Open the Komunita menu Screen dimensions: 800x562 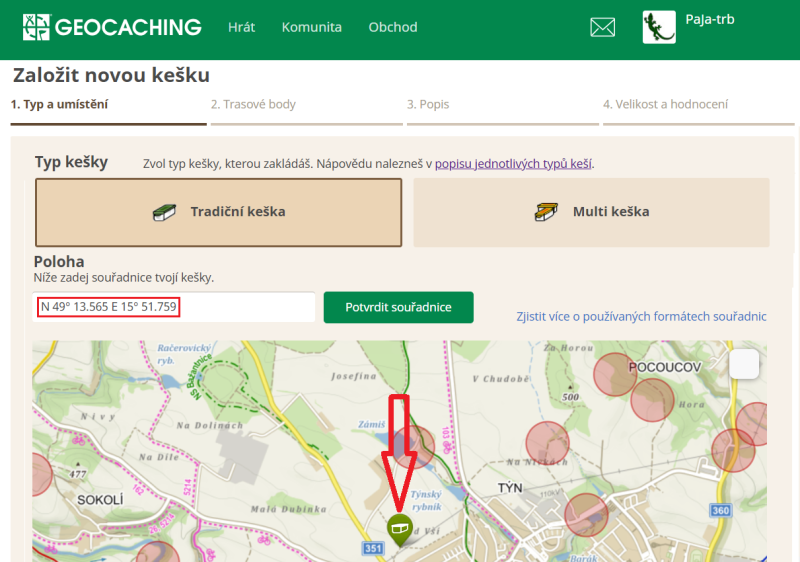(x=312, y=27)
